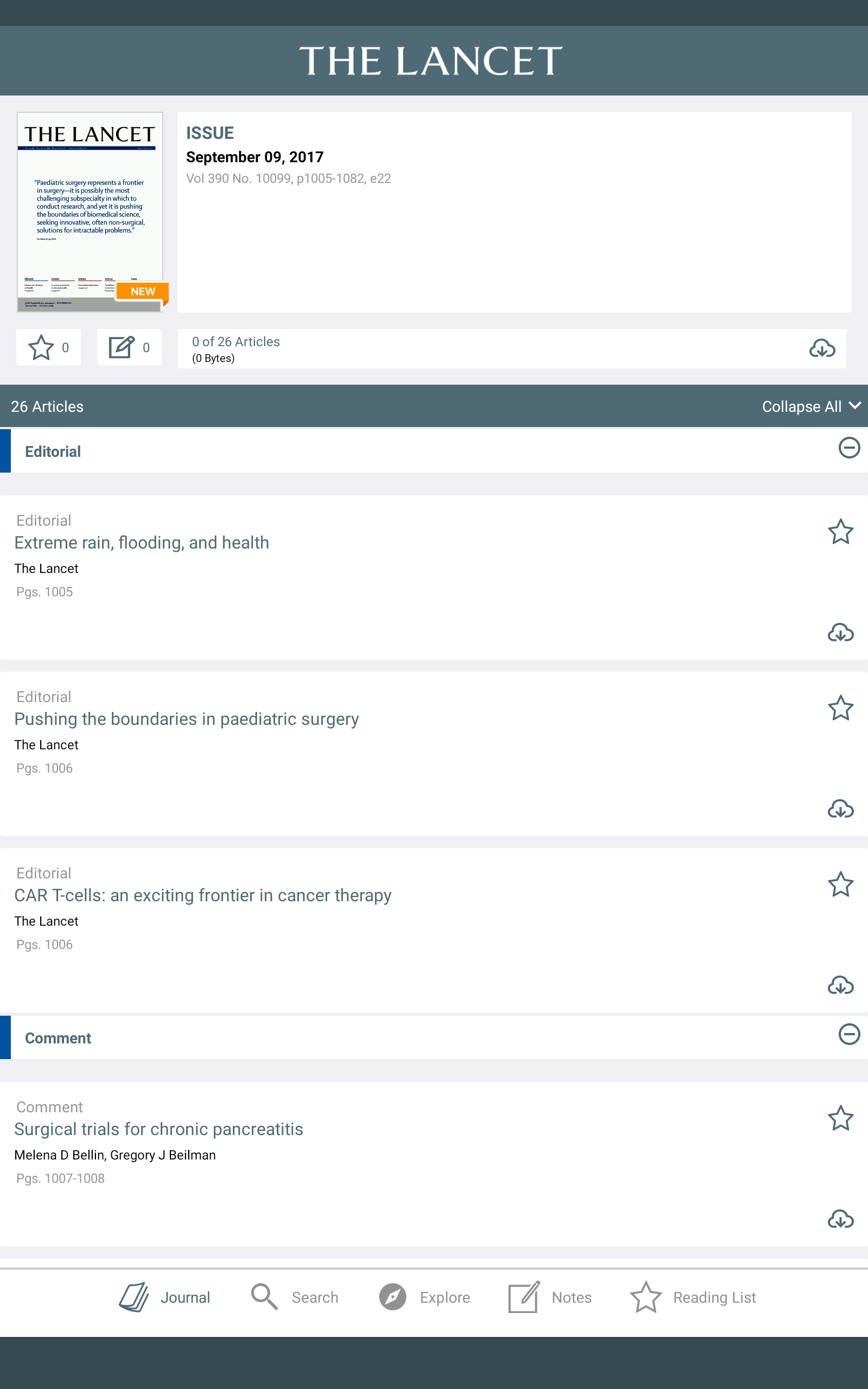Download 'Surgical trials for chronic pancreatitis'
Image resolution: width=868 pixels, height=1389 pixels.
pos(840,1219)
